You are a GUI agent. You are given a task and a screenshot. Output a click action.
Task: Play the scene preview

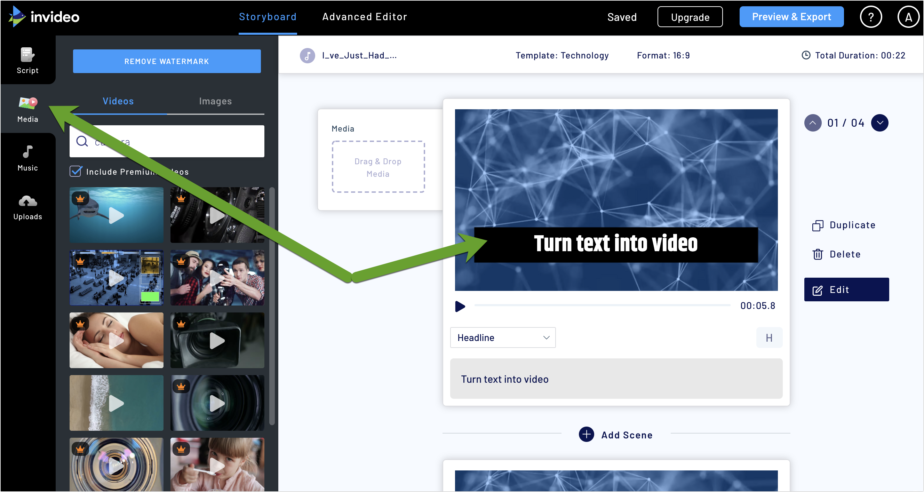pos(460,306)
